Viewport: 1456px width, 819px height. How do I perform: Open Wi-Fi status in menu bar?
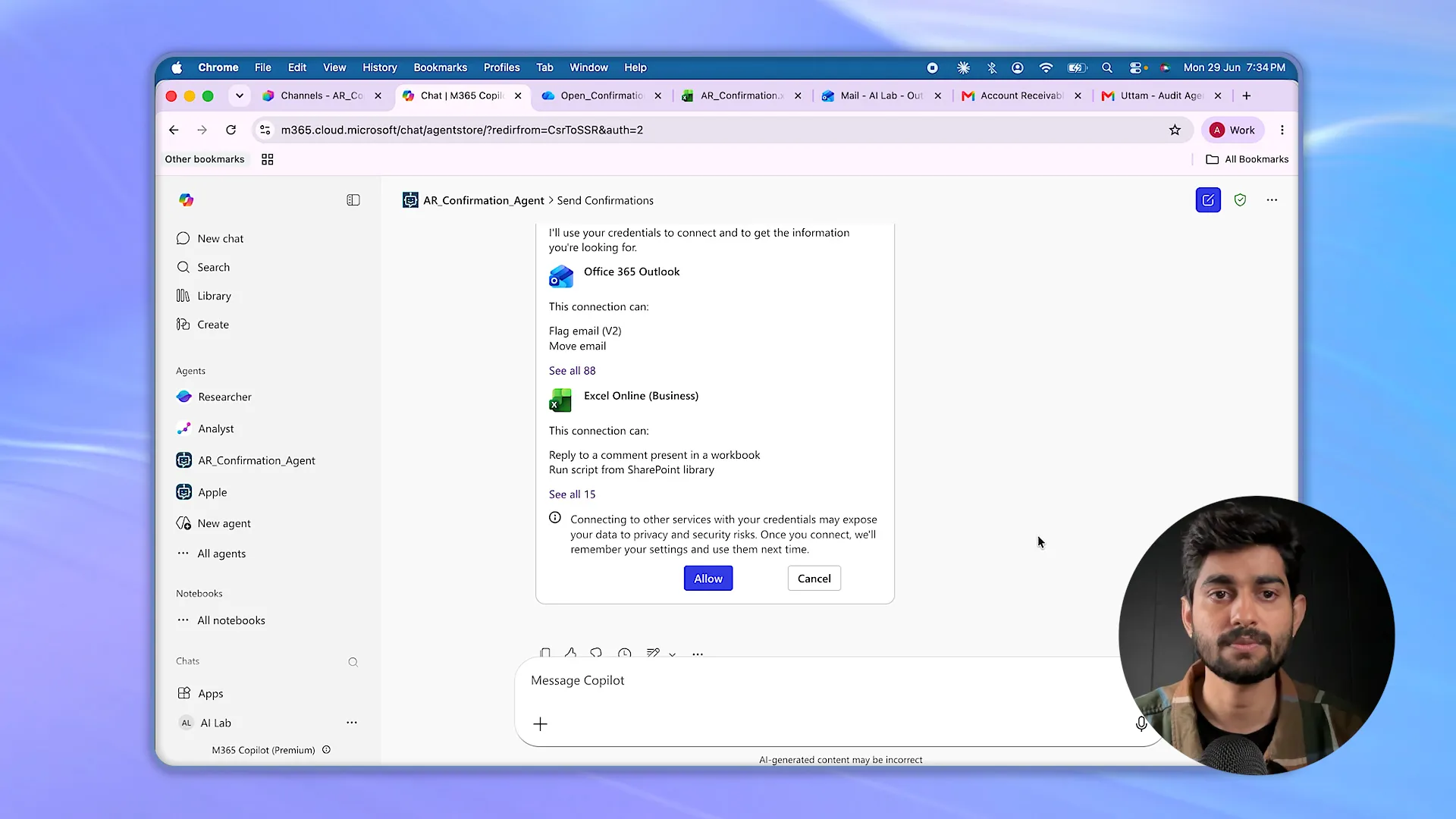[1046, 67]
